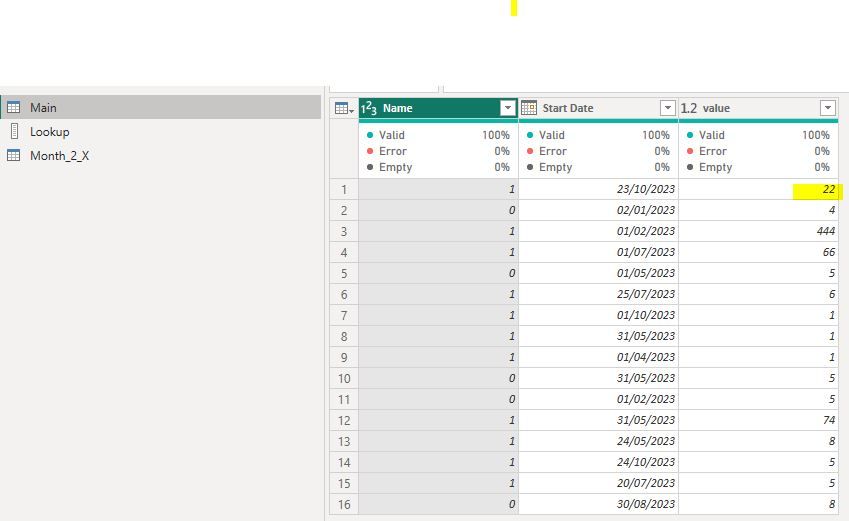The image size is (849, 521).
Task: Select row number 1
Action: coord(344,190)
